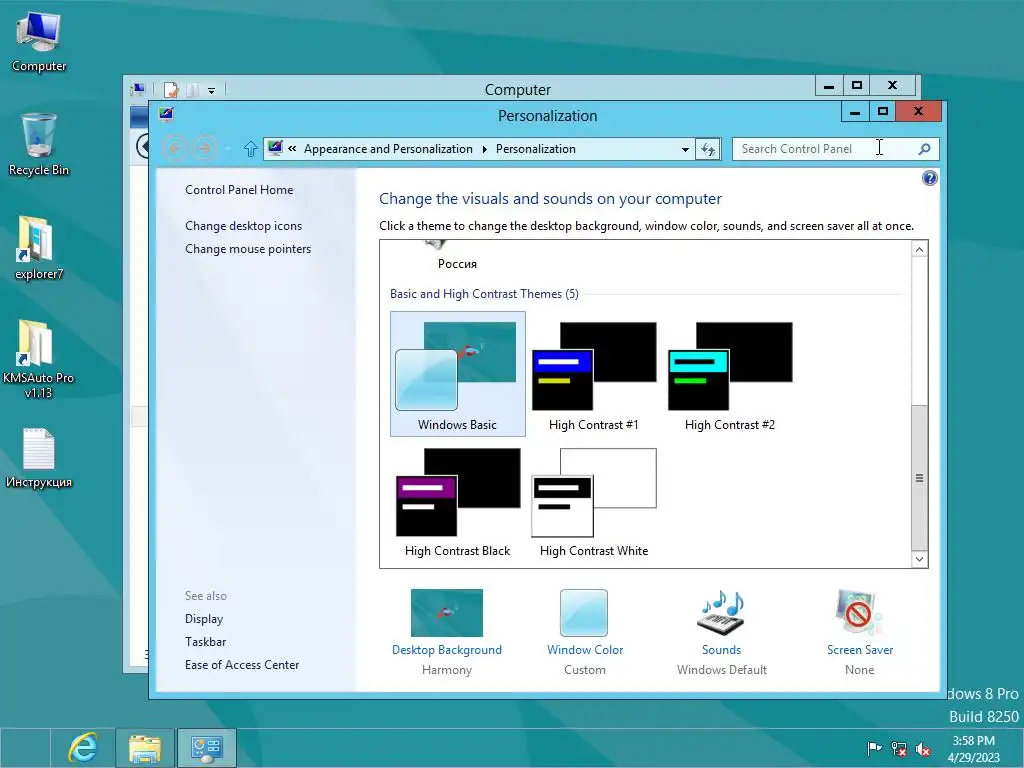This screenshot has height=768, width=1024.
Task: Click the Sounds link text
Action: pyautogui.click(x=722, y=650)
